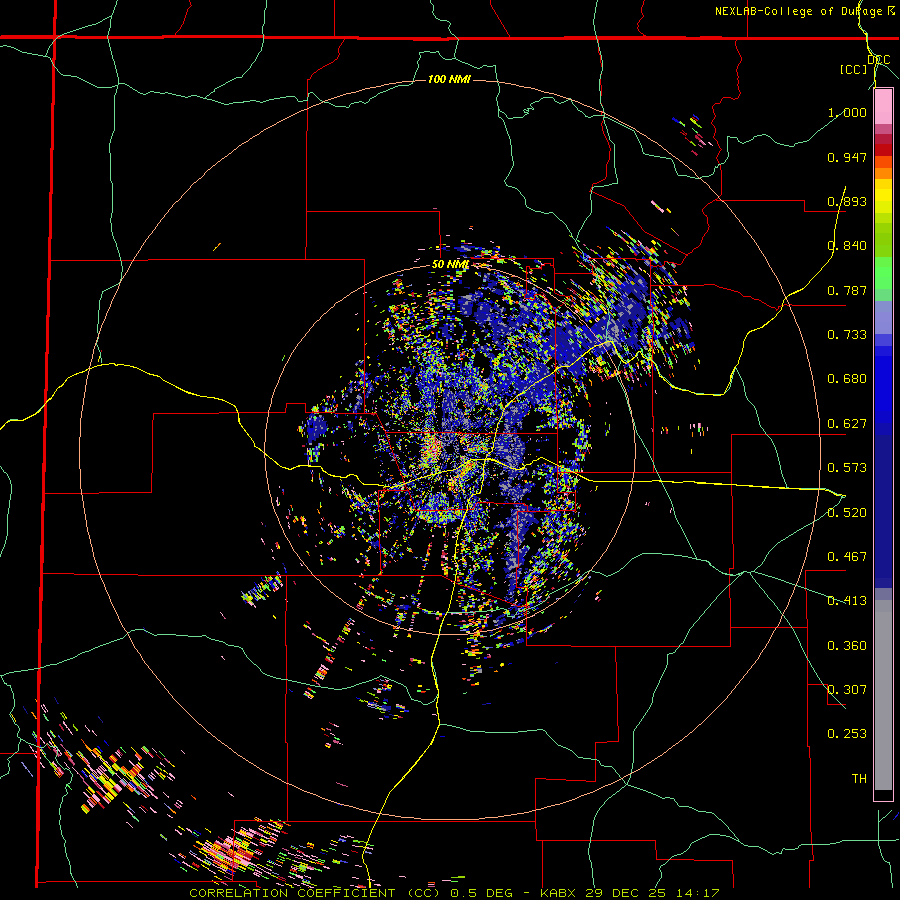Click the 0.573 scale value

(x=847, y=468)
